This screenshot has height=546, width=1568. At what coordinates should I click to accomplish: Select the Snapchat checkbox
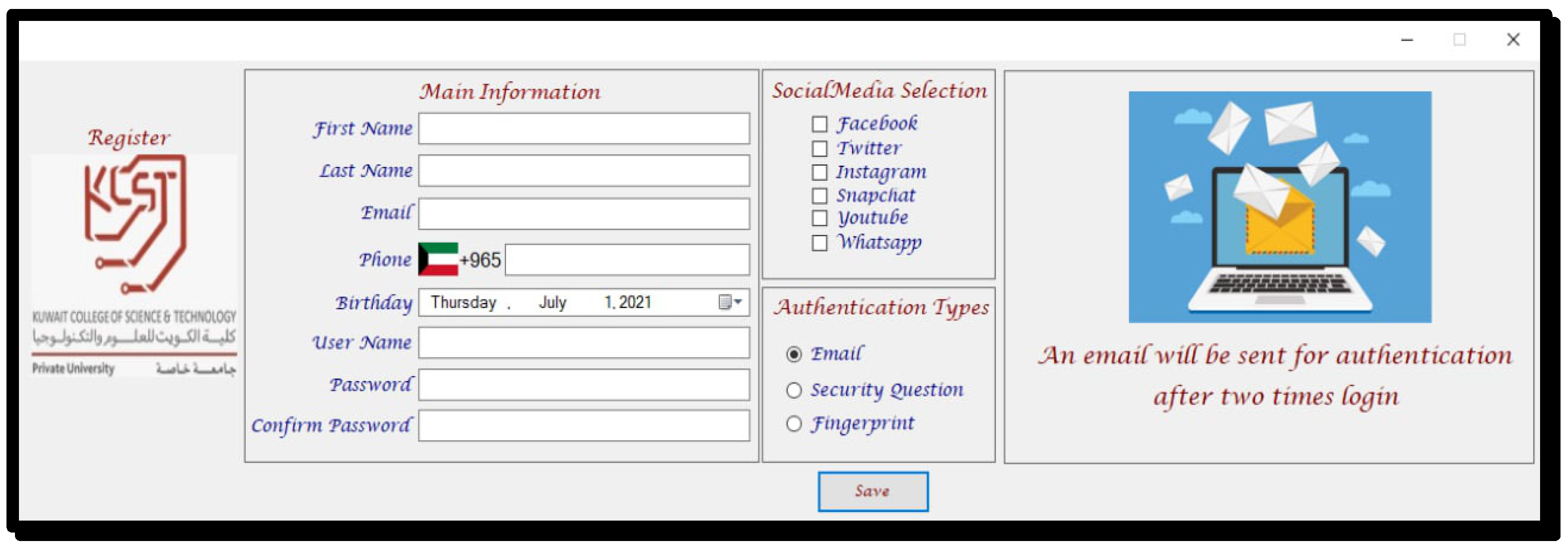819,196
